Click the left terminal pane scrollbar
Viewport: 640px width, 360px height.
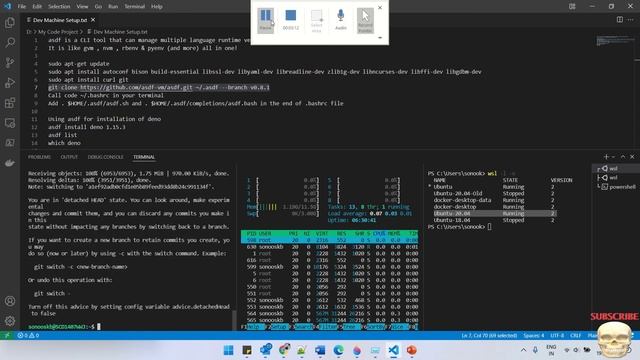(x=234, y=320)
